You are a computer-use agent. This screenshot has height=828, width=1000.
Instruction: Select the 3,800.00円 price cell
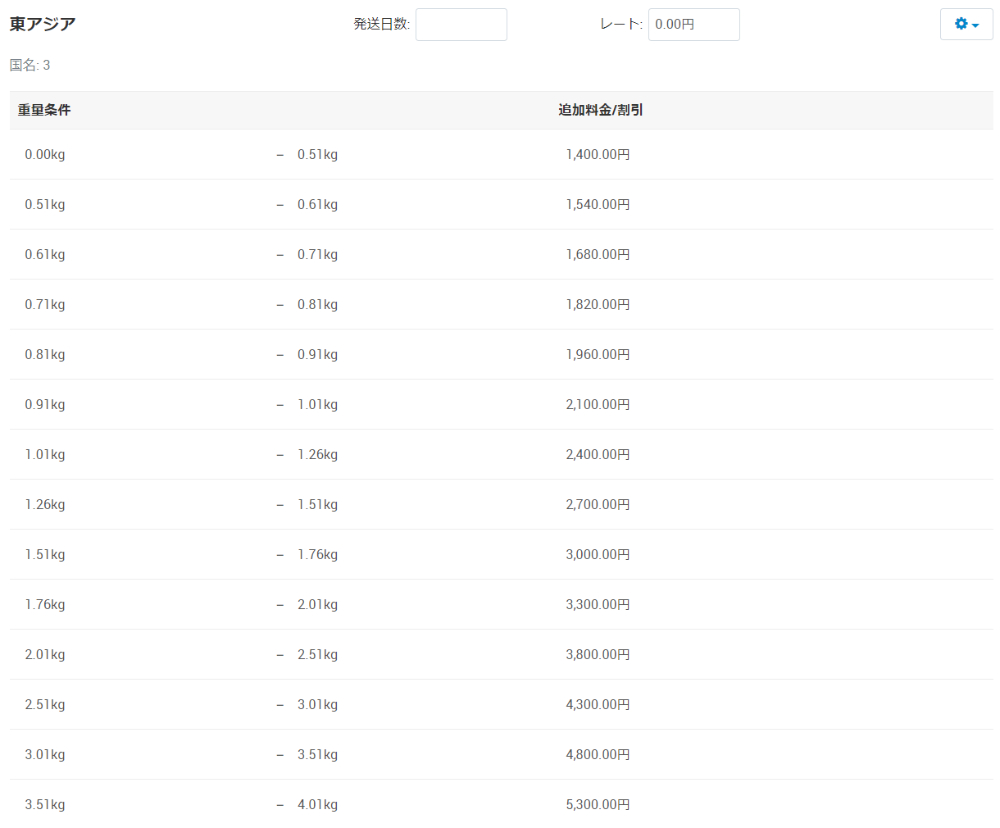(x=598, y=654)
